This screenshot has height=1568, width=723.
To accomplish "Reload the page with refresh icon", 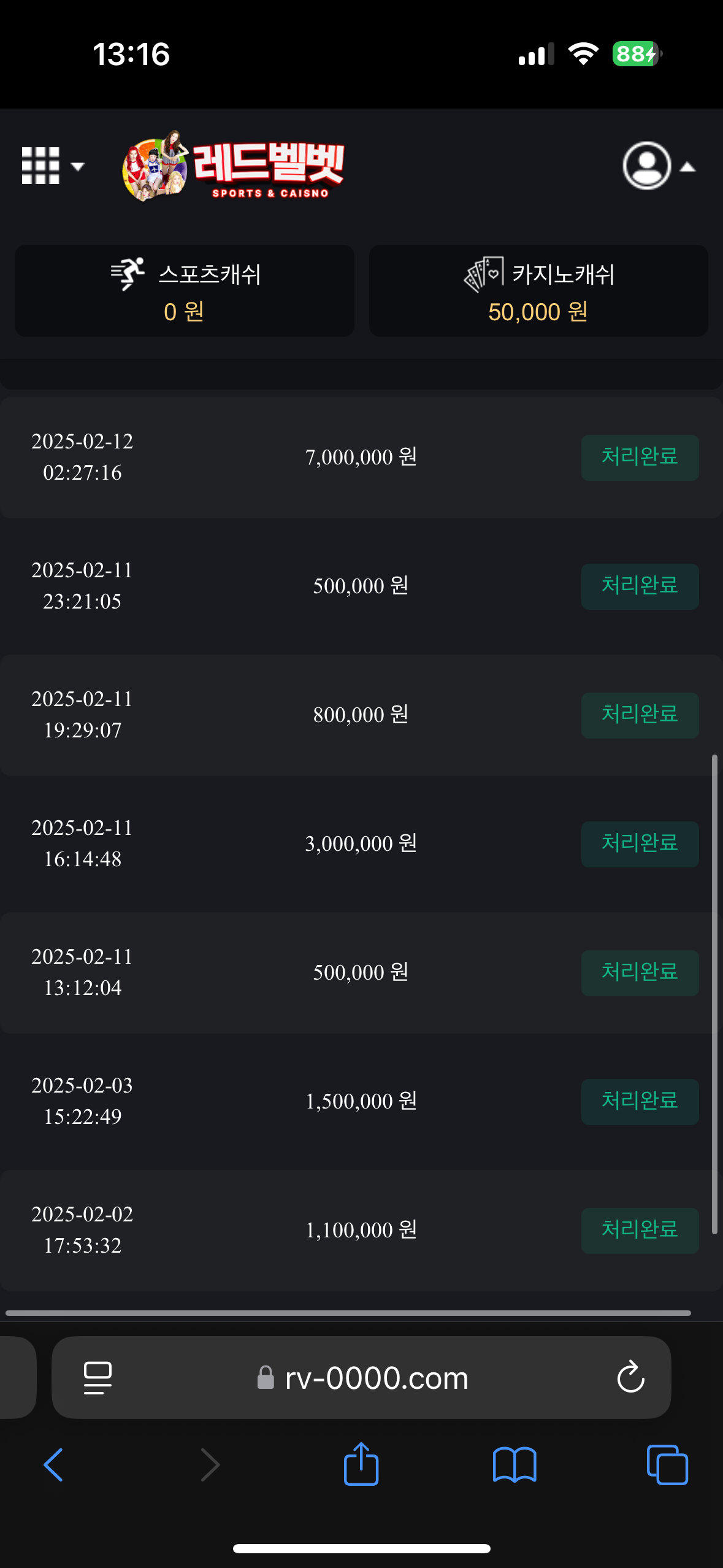I will click(630, 1378).
